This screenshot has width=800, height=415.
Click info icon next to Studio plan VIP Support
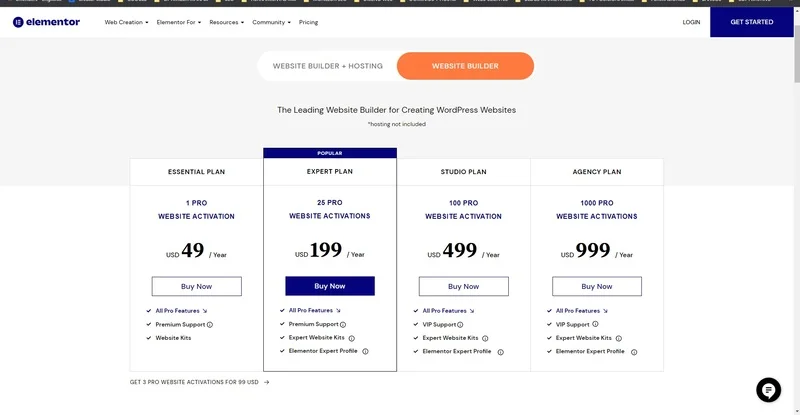tap(461, 324)
